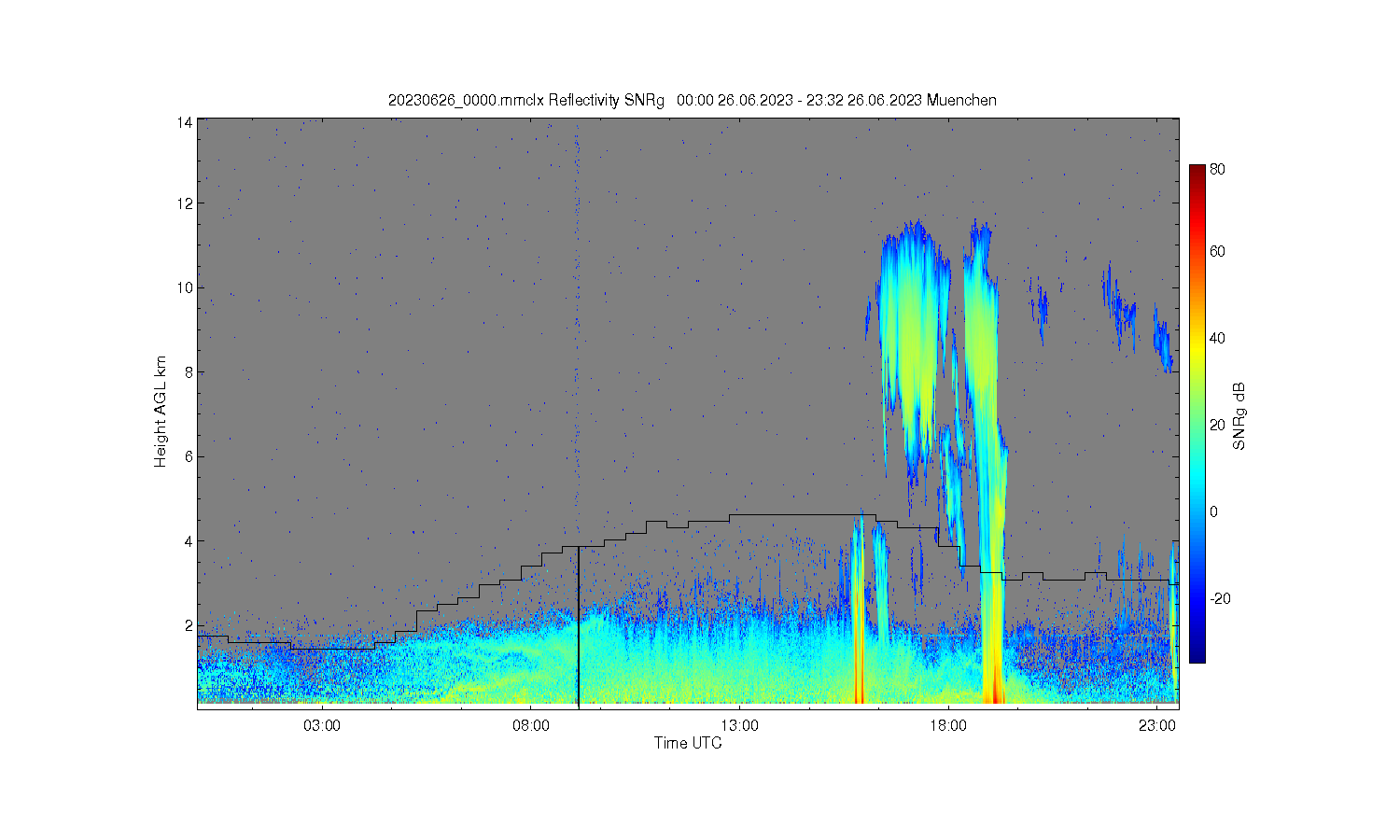Click the dark blue bottom of the colorbar
Viewport: 1400px width, 840px height.
click(1197, 653)
